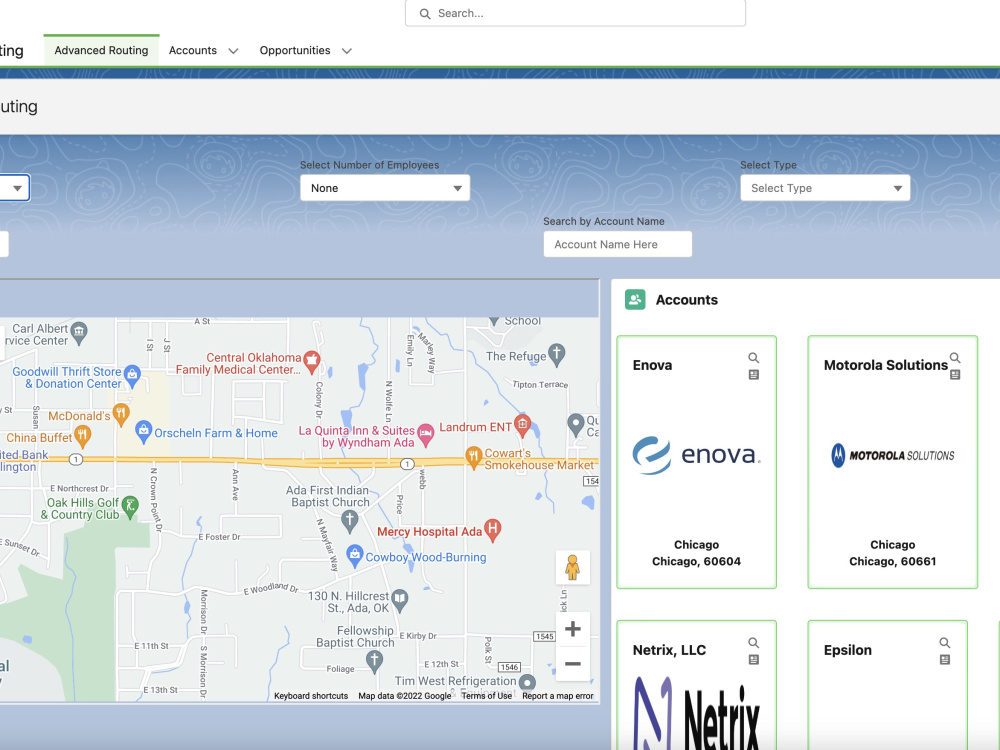
Task: Click the Tim West Refrigeration map pin
Action: [527, 682]
